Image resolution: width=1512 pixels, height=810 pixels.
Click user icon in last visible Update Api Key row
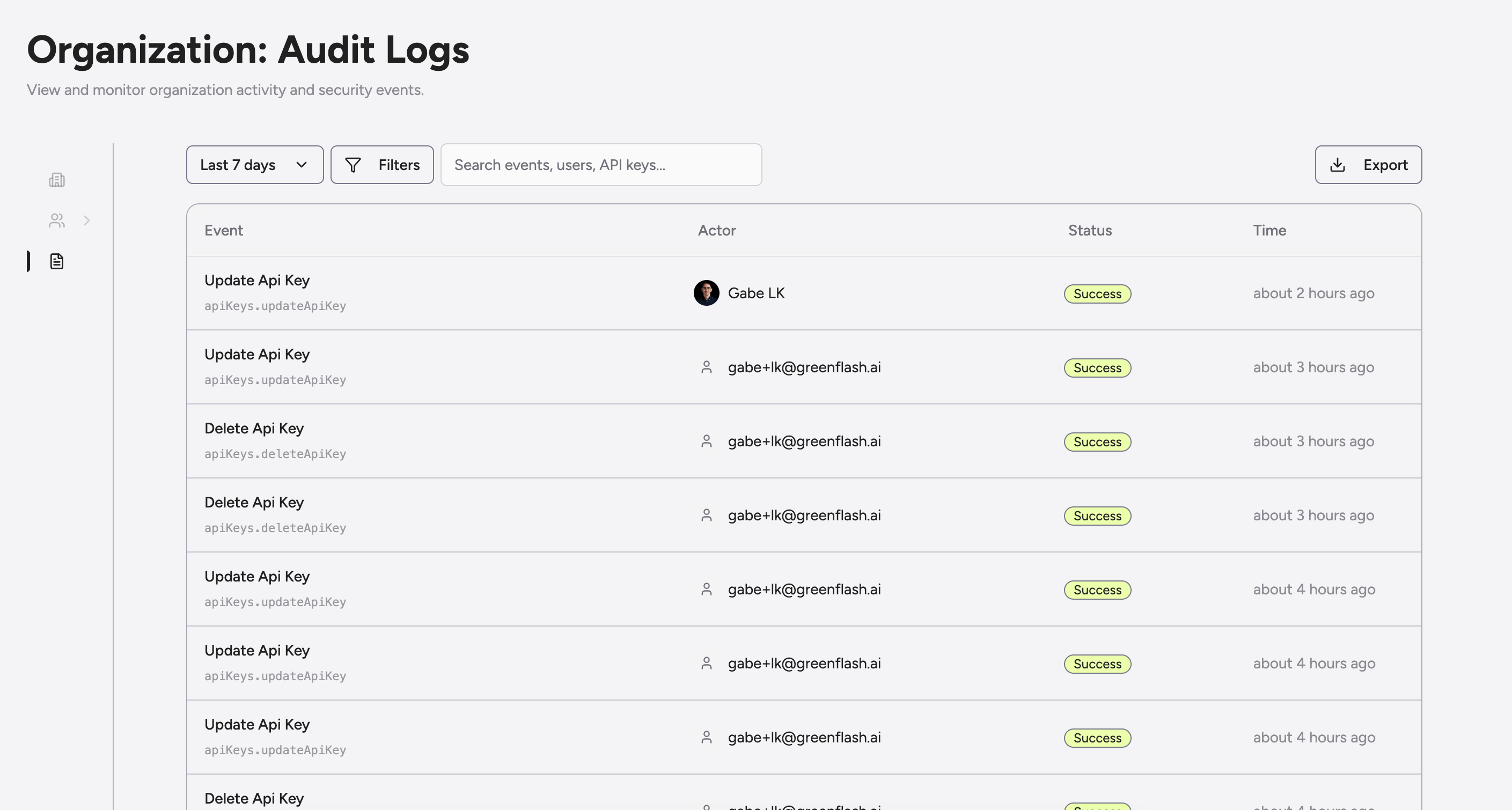[x=707, y=737]
